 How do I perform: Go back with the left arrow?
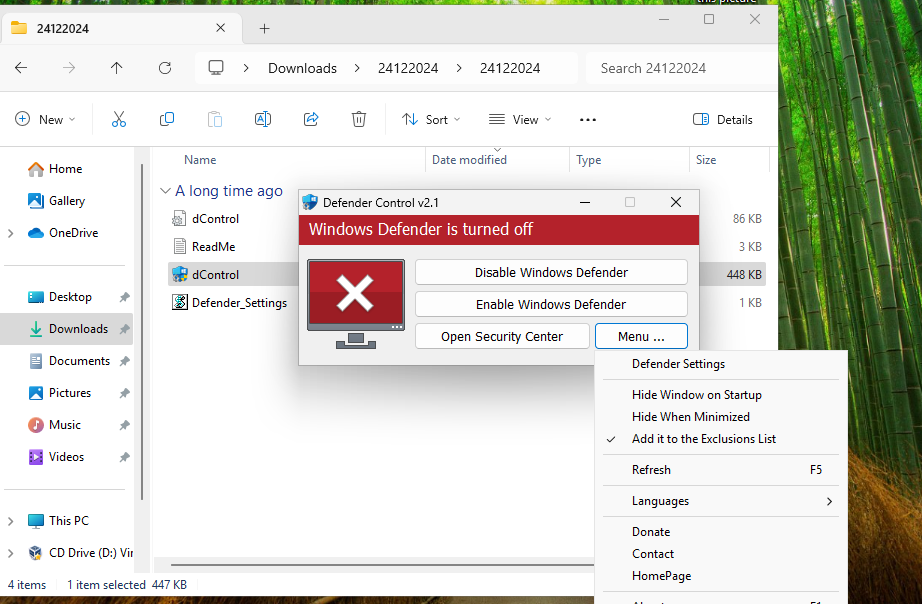pos(21,68)
